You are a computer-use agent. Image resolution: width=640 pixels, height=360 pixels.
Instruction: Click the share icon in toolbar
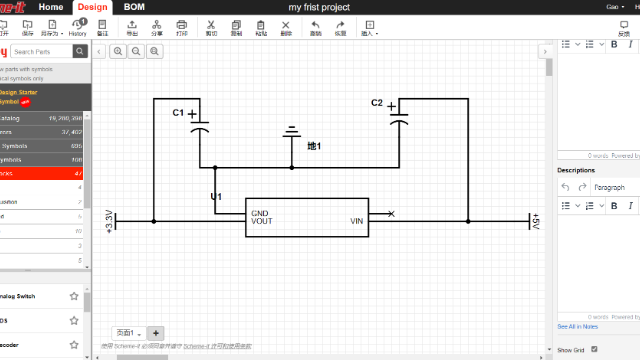(x=157, y=28)
